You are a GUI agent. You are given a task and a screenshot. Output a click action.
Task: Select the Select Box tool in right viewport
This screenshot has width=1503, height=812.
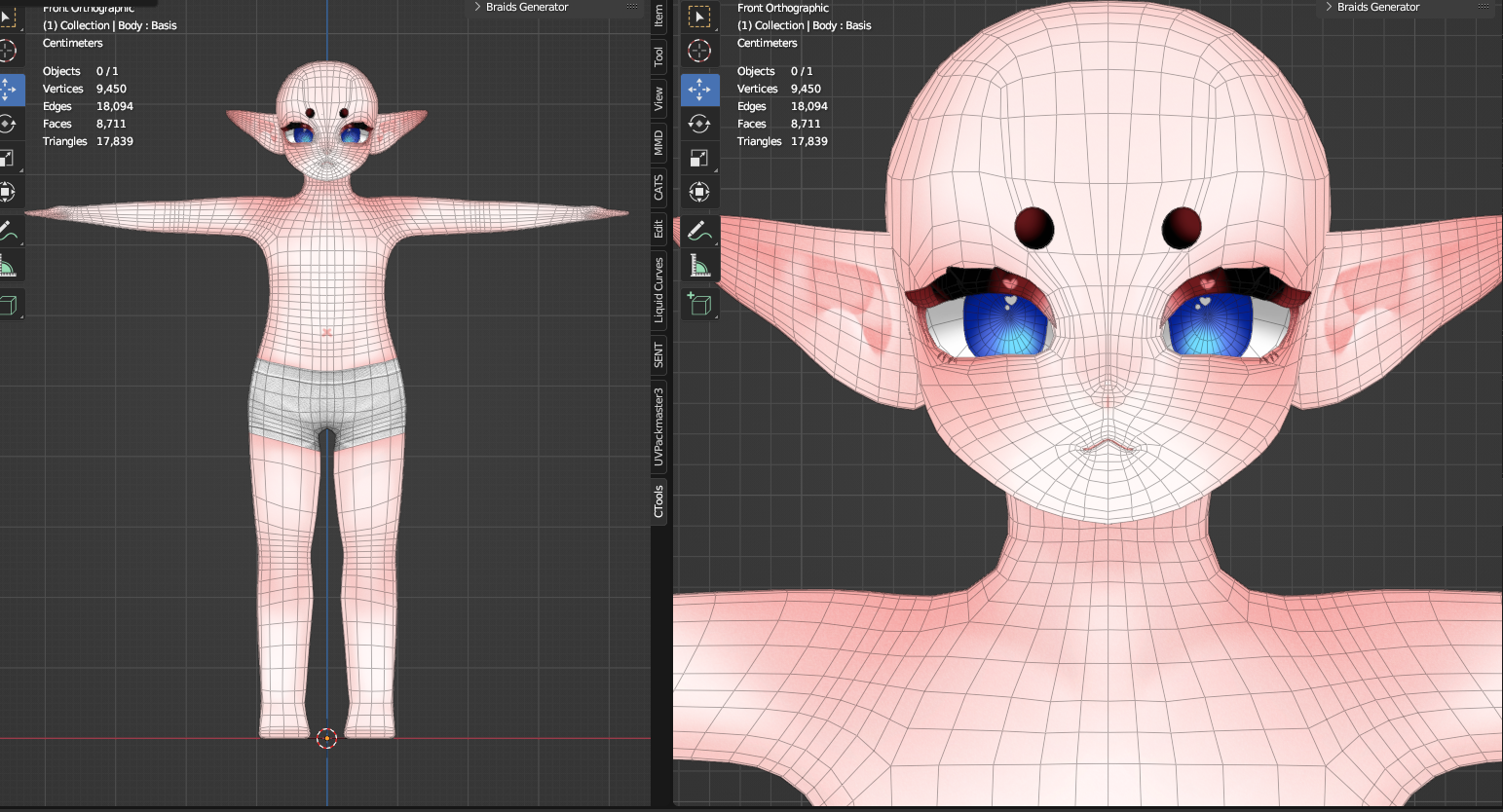699,17
